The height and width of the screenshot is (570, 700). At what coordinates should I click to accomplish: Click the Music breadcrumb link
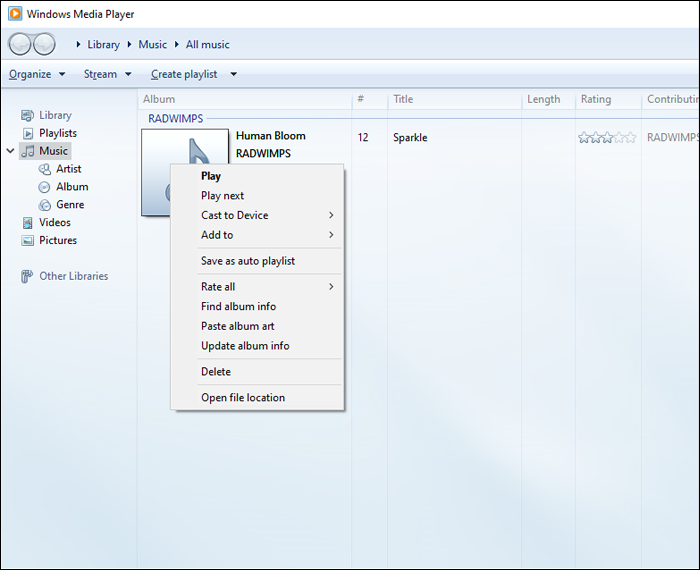coord(152,44)
